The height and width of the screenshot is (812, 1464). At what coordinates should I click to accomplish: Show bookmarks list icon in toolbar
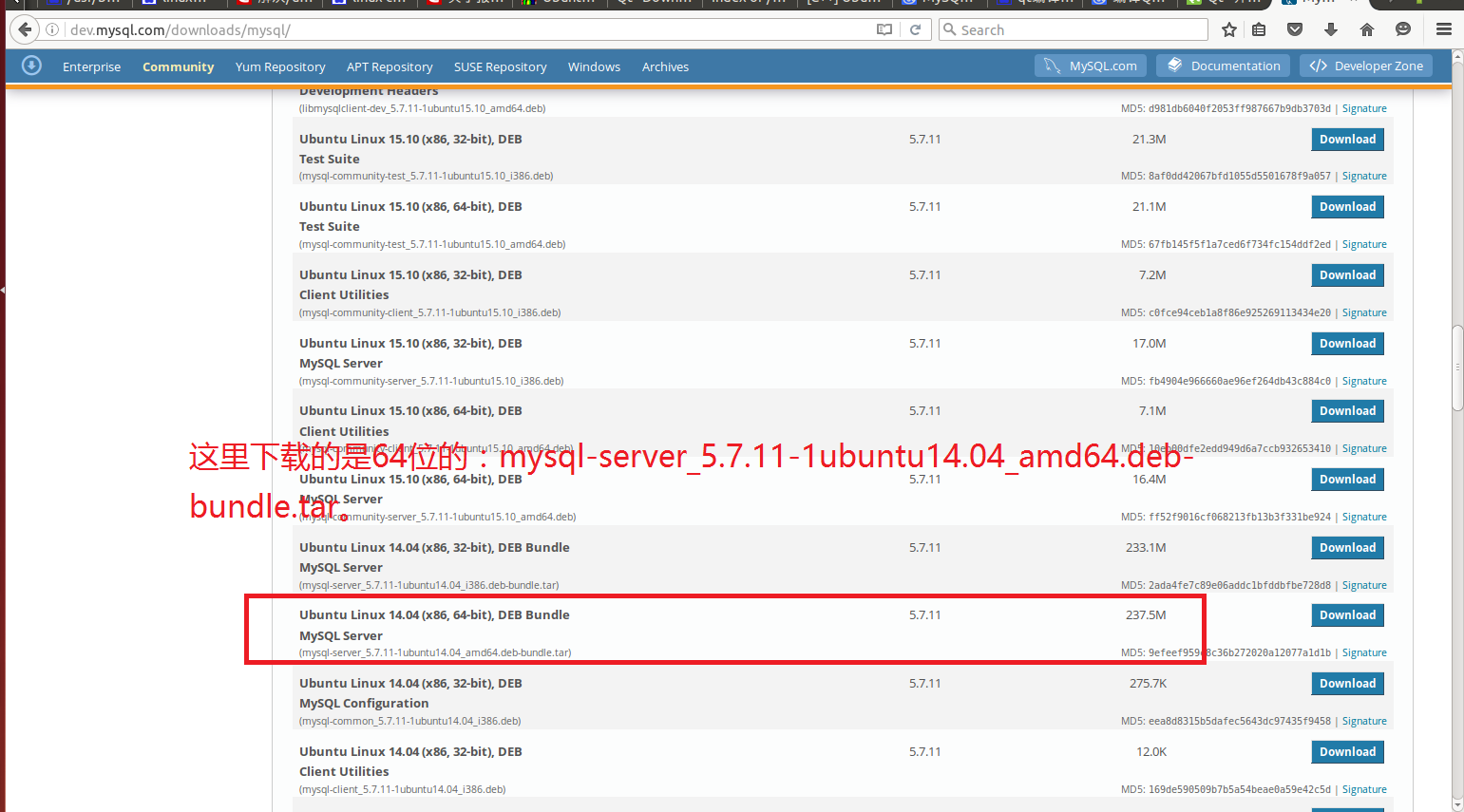pyautogui.click(x=1259, y=29)
